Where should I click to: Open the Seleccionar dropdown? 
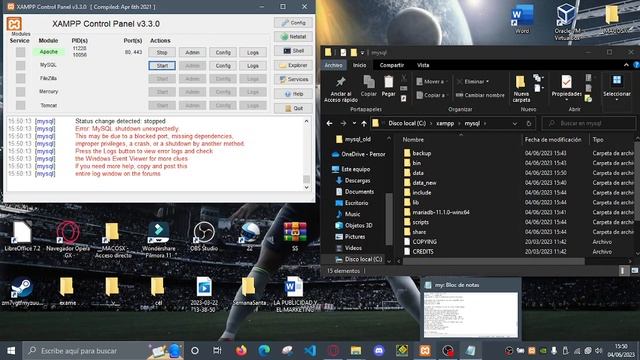click(617, 88)
